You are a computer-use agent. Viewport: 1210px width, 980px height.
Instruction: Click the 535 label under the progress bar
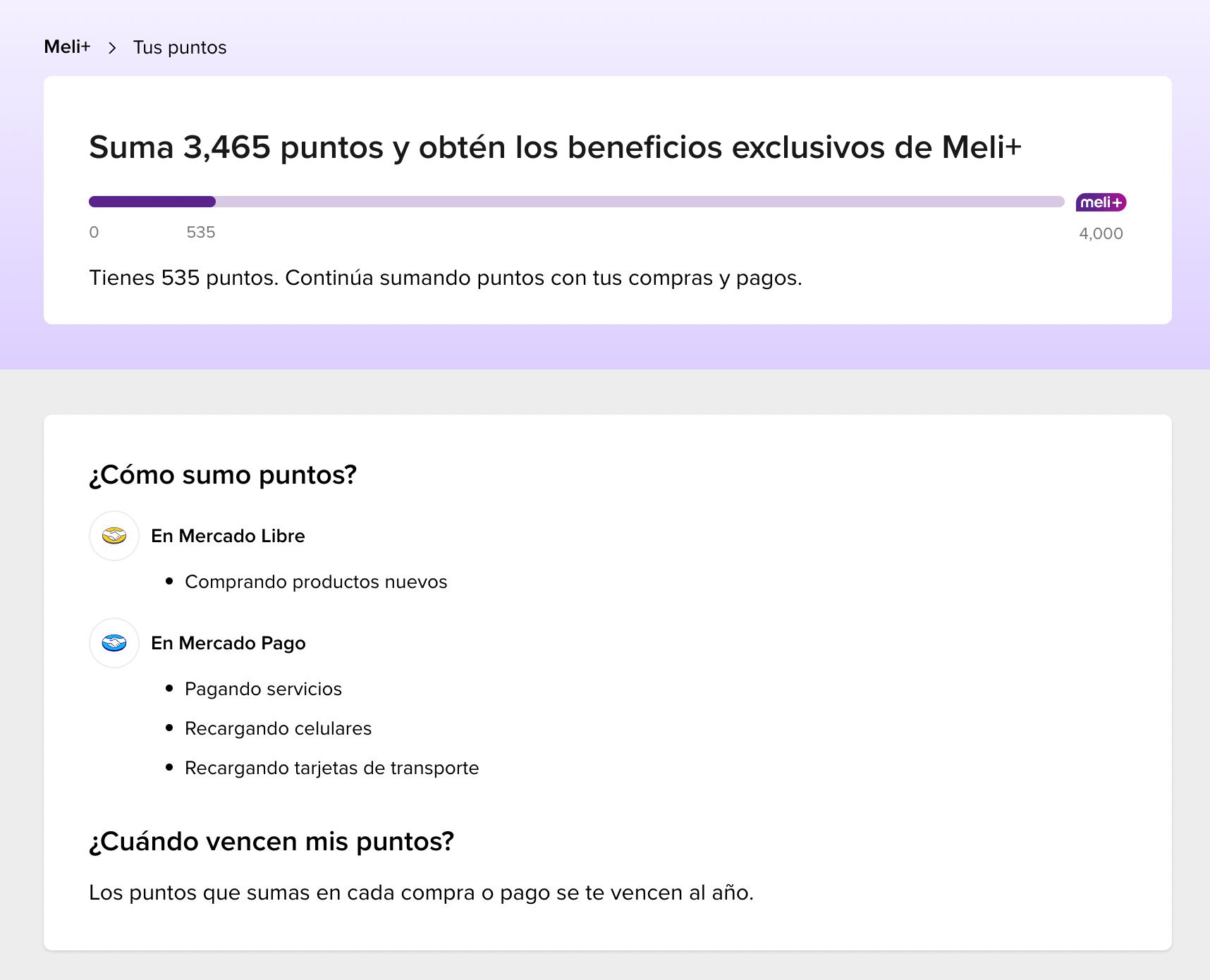tap(201, 233)
